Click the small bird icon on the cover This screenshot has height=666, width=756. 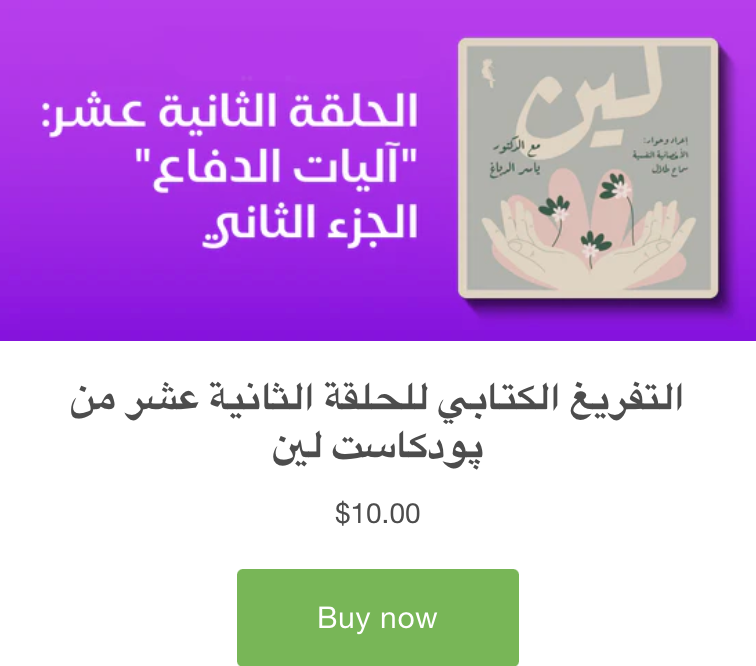488,72
